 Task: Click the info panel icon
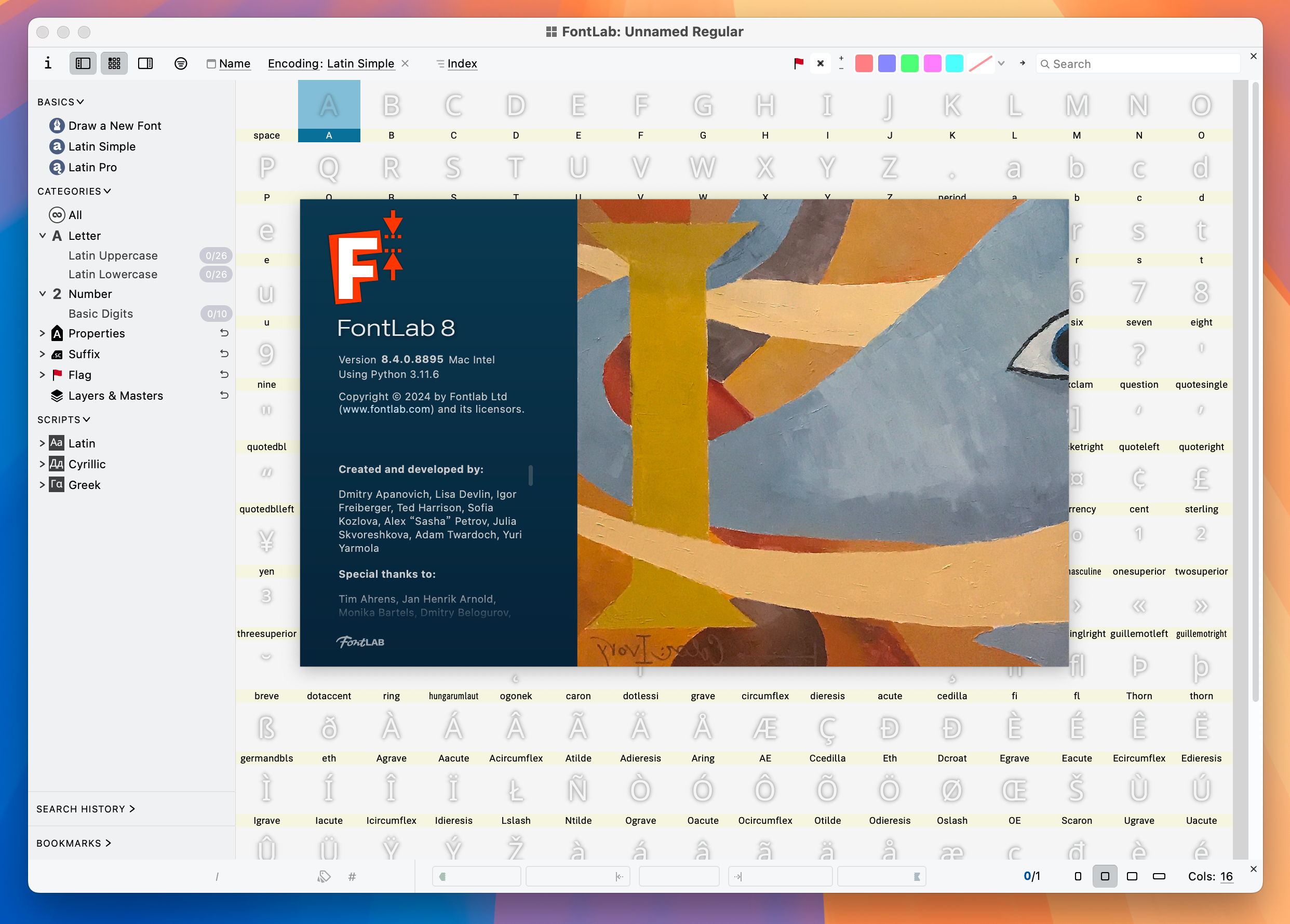[x=48, y=63]
